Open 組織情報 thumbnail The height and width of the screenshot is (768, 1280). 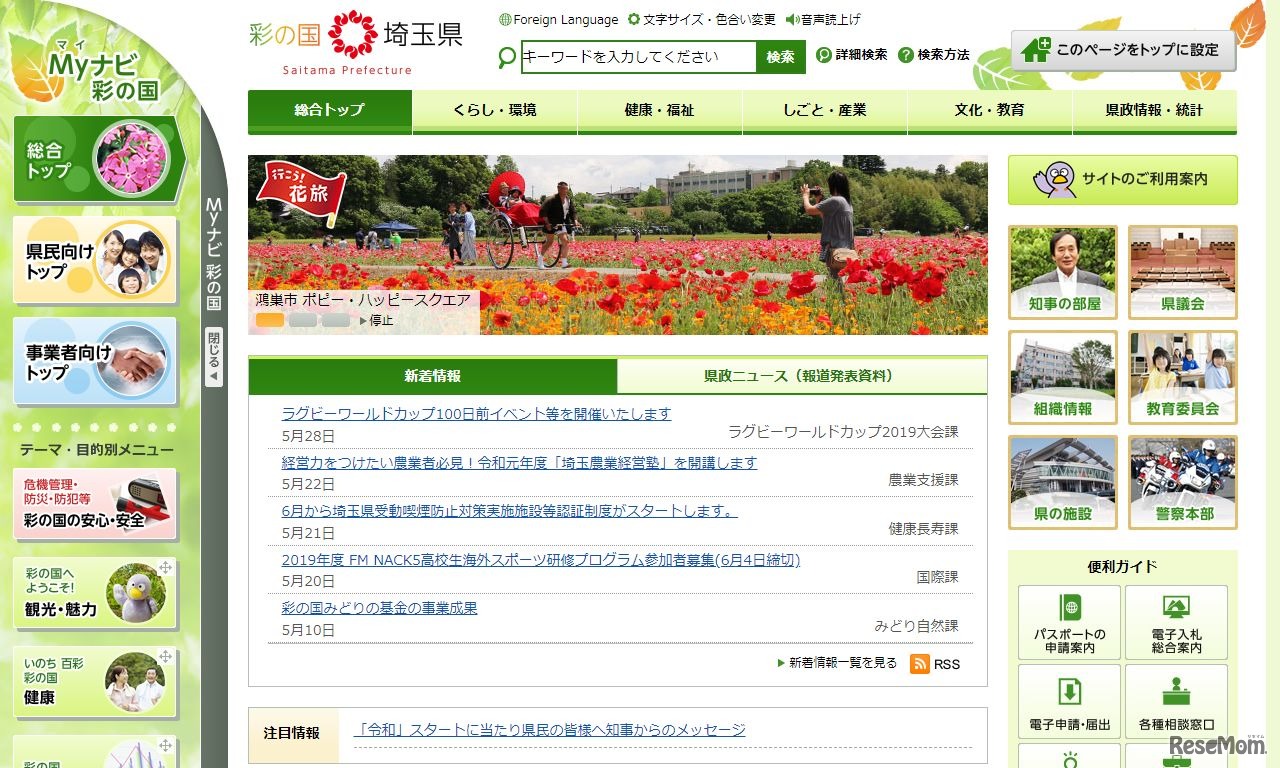click(1063, 377)
